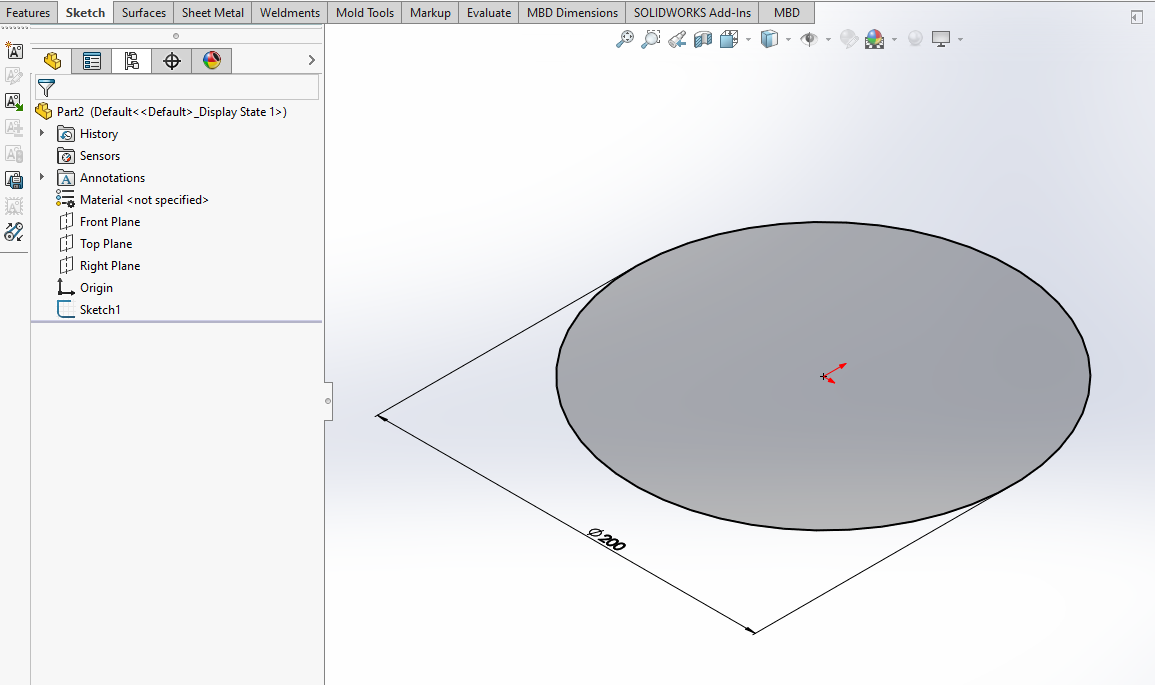
Task: Open the DimXpertManager crosshair tab
Action: (171, 61)
